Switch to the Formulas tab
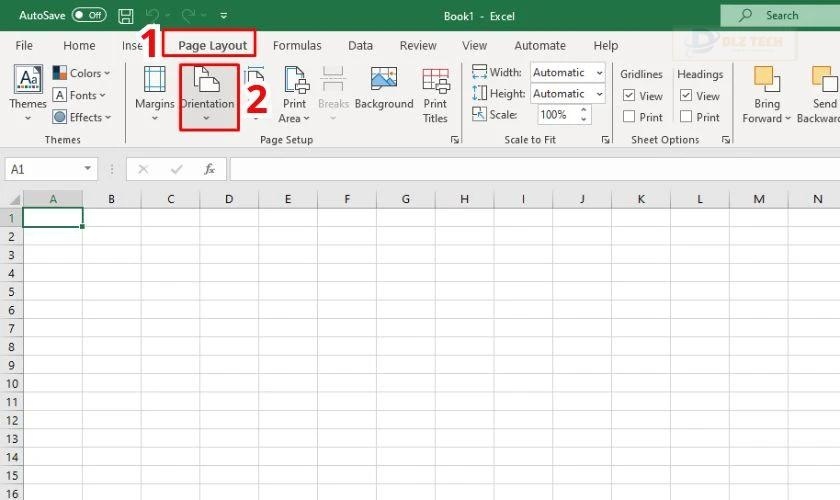The width and height of the screenshot is (840, 500). tap(297, 46)
